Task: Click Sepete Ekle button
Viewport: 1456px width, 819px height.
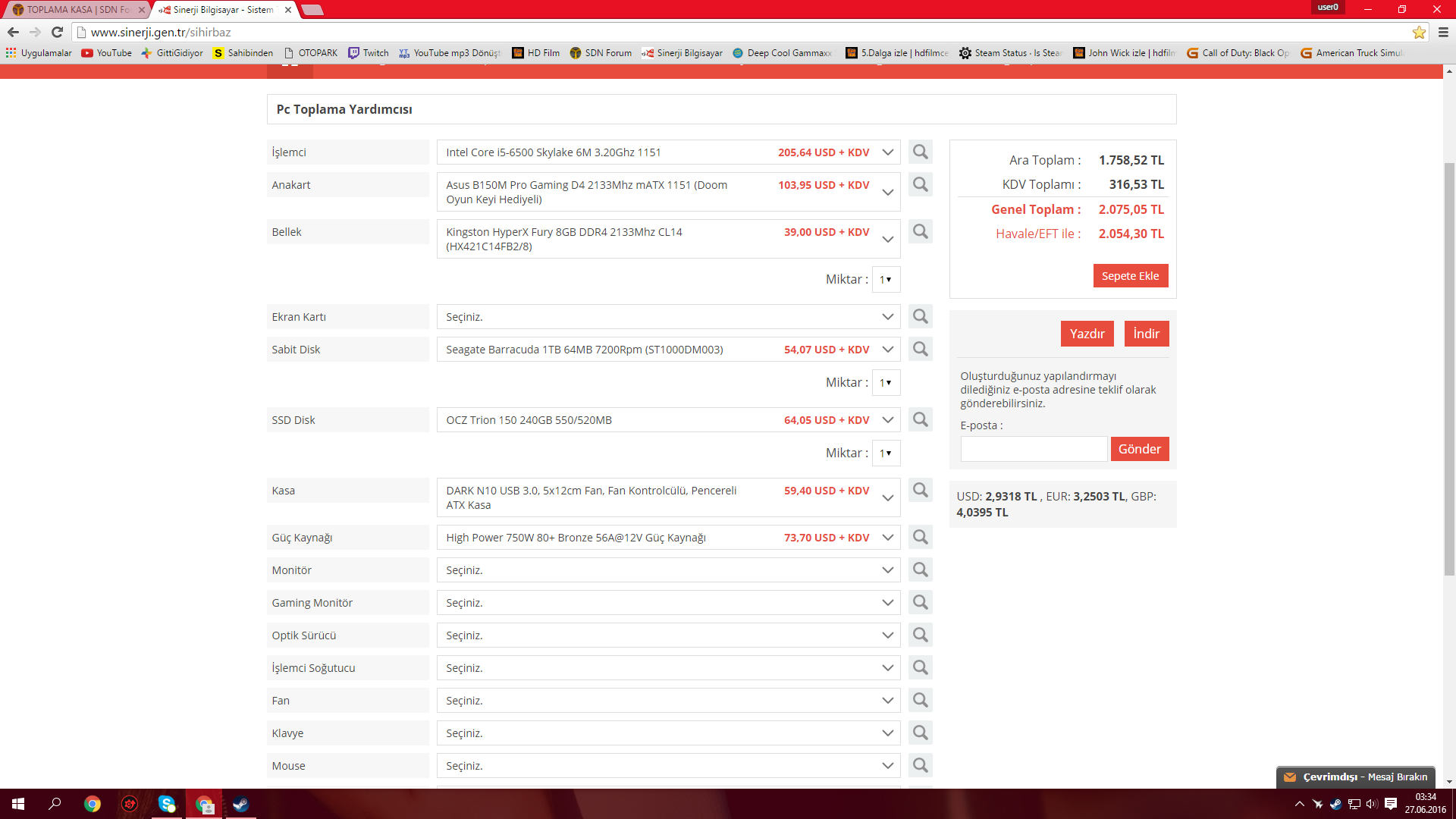Action: pyautogui.click(x=1130, y=276)
